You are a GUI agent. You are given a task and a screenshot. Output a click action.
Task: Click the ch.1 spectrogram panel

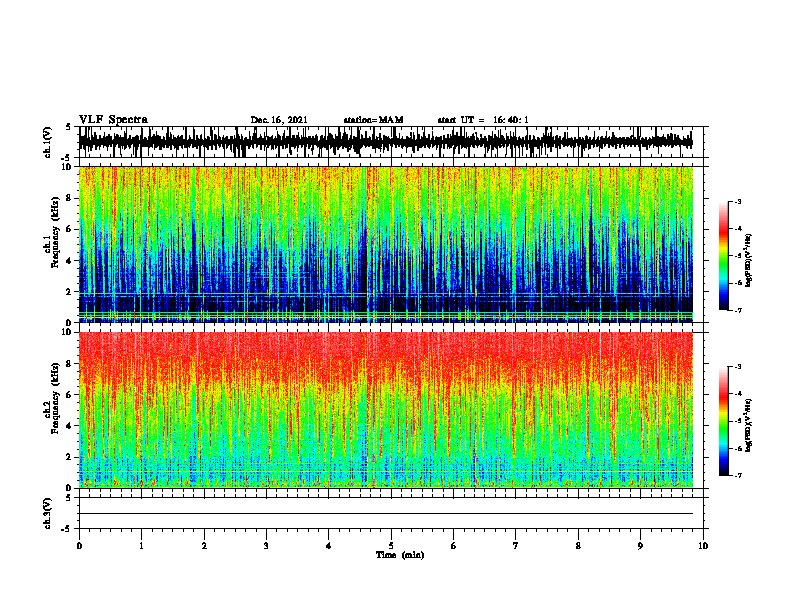click(x=386, y=244)
